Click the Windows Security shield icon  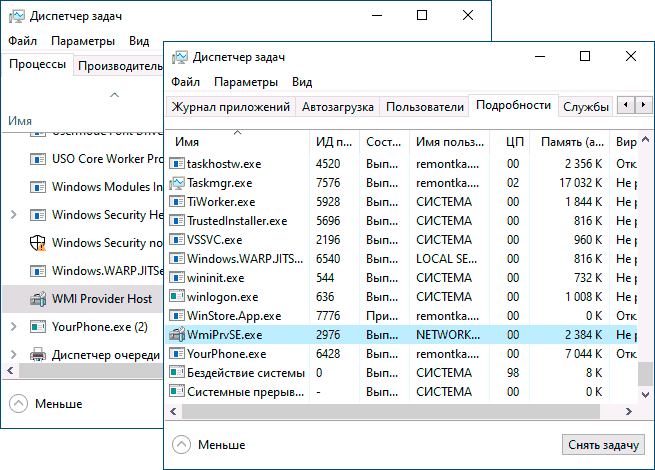[38, 243]
